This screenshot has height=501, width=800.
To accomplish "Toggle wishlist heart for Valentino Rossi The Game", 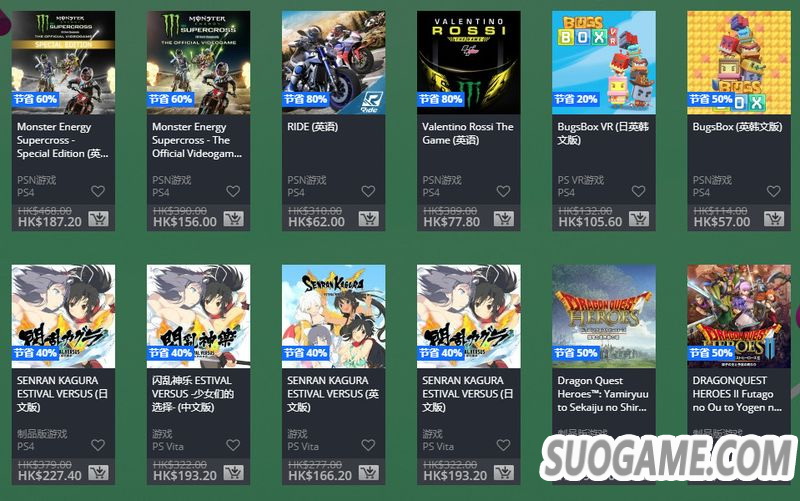I will tap(504, 191).
